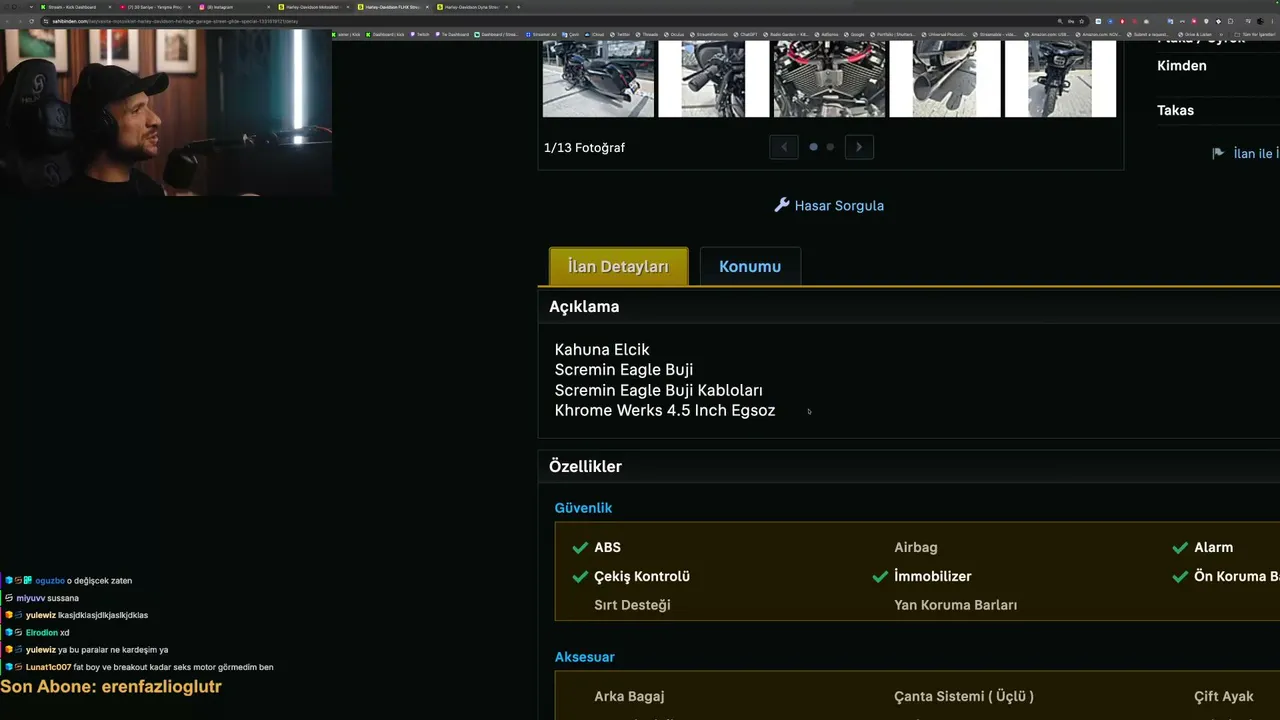Switch to the 30 Saniye YouTube browser tab
Viewport: 1280px width, 720px height.
point(154,7)
